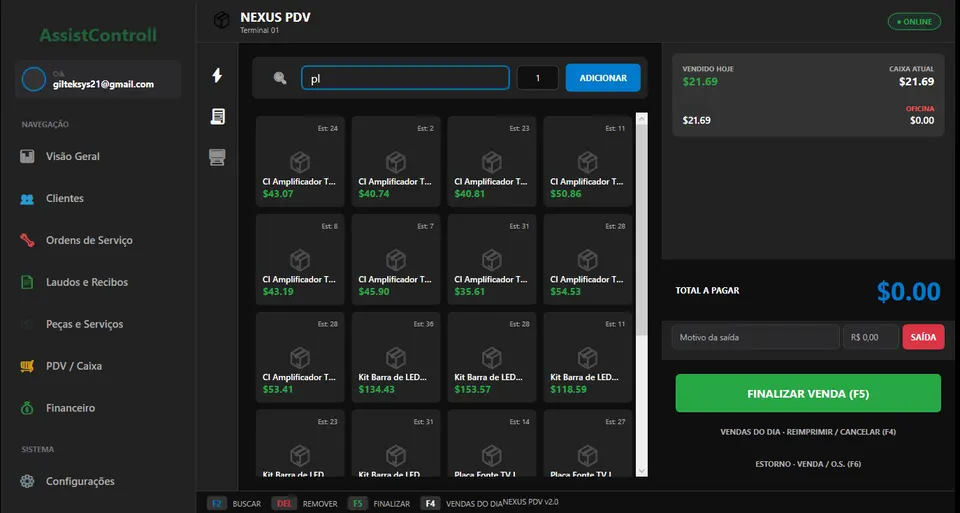Screen dimensions: 960x513
Task: Go to Clientes section
Action: coord(65,198)
